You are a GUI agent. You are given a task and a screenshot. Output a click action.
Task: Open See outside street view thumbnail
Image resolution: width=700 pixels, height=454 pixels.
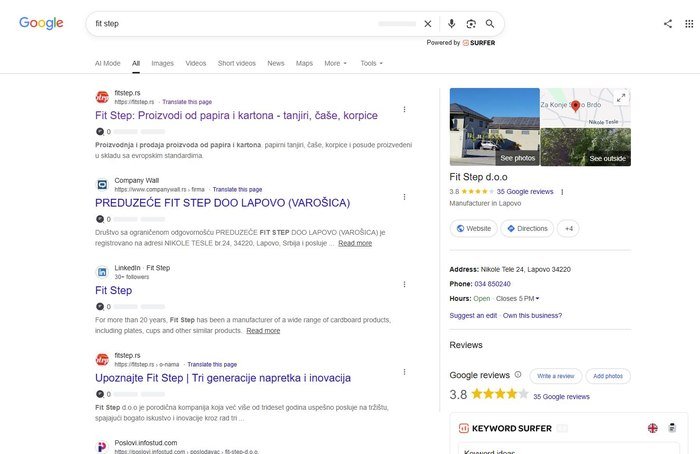click(x=586, y=147)
